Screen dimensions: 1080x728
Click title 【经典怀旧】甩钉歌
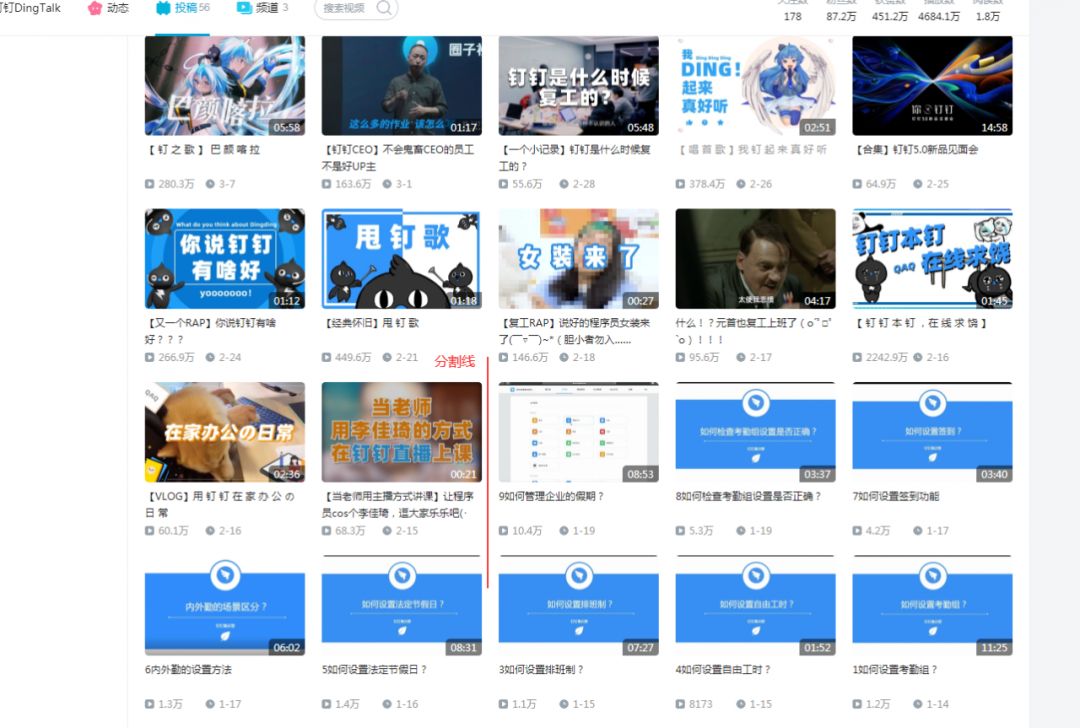click(x=371, y=322)
